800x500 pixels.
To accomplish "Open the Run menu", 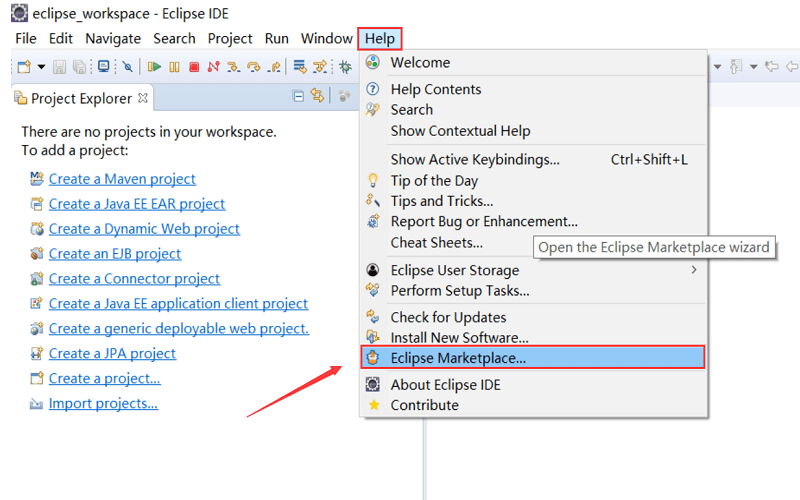I will tap(277, 38).
